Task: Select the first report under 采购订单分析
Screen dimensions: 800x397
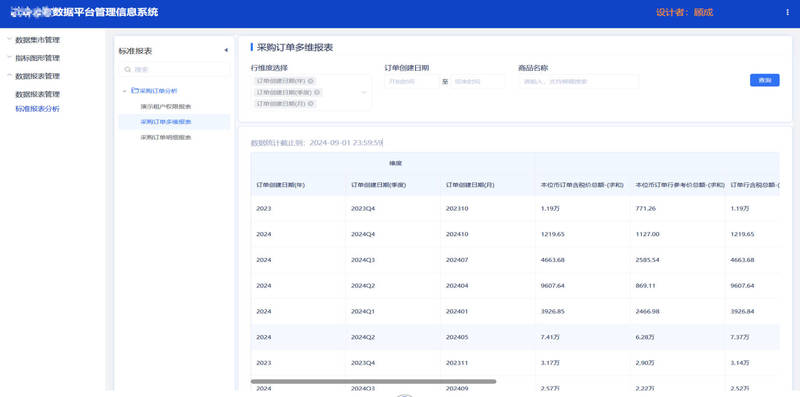Action: point(166,107)
